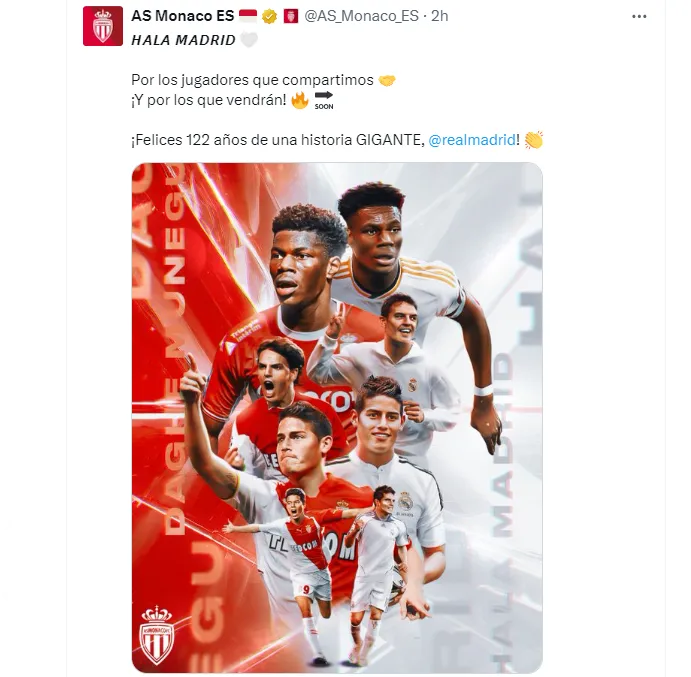Click the AS Monaco crest in the poster
This screenshot has width=691, height=677.
[157, 636]
